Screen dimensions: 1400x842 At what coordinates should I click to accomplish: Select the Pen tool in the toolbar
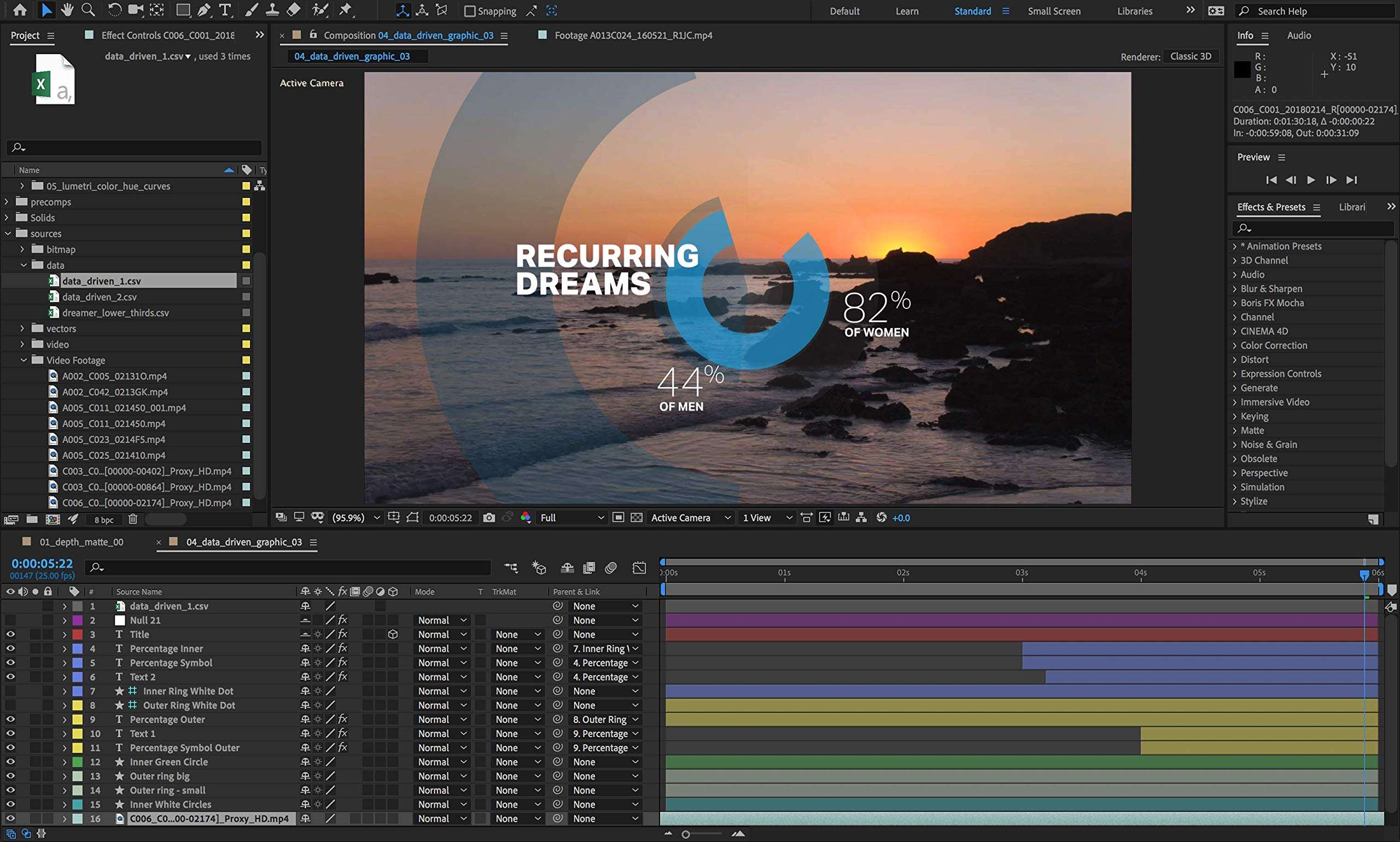(204, 10)
